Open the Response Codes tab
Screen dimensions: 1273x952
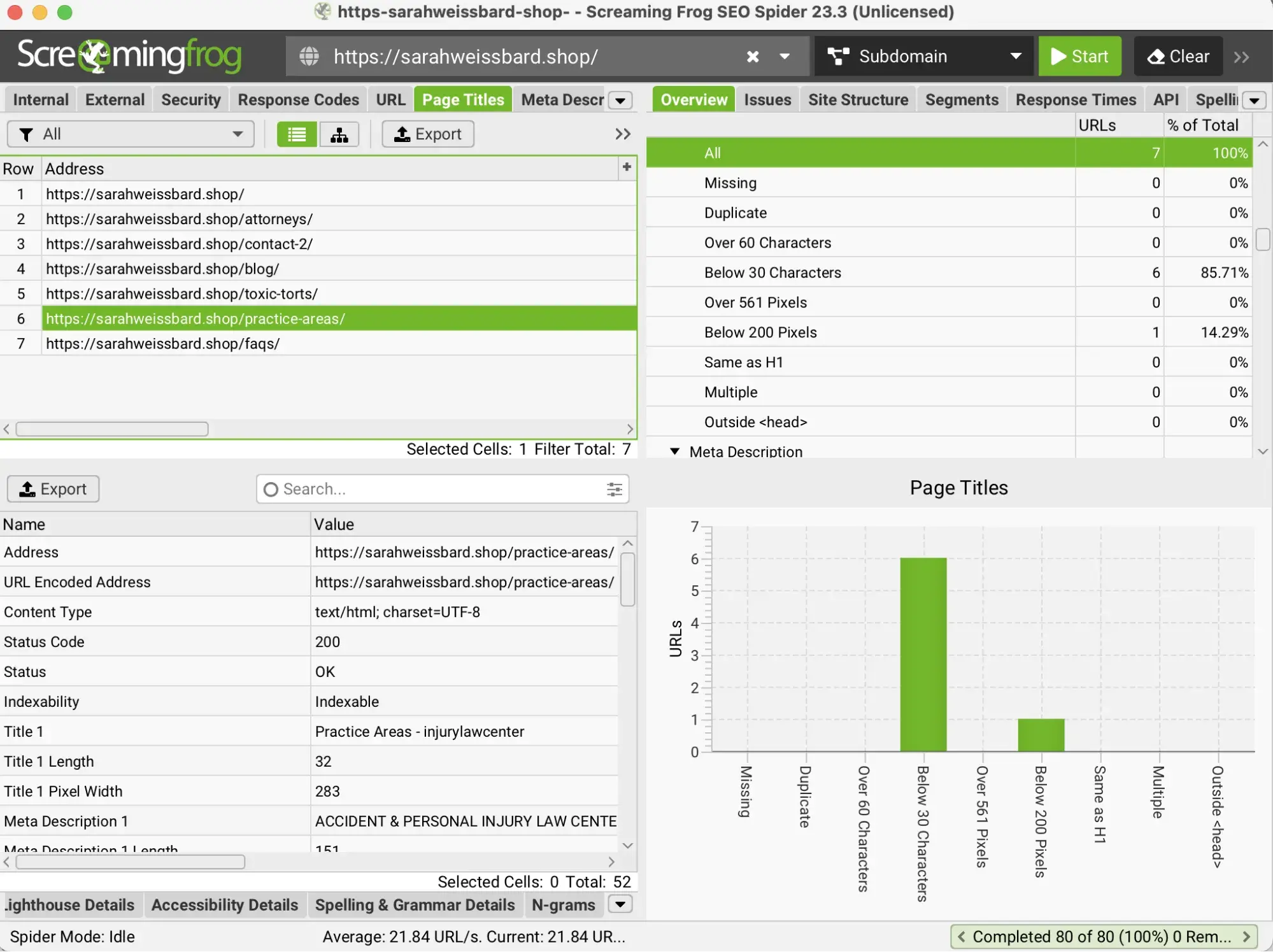(298, 100)
